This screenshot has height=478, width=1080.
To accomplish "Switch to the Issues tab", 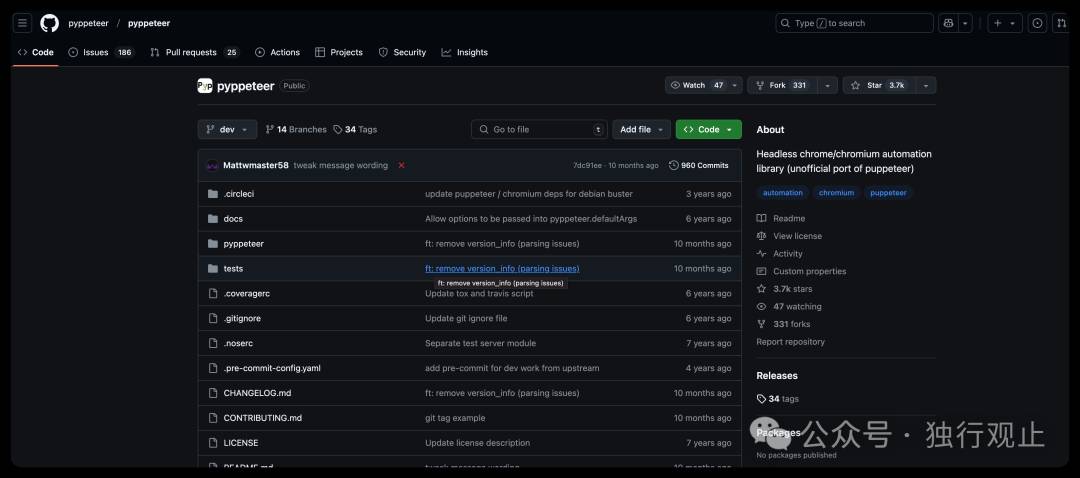I will [x=101, y=52].
